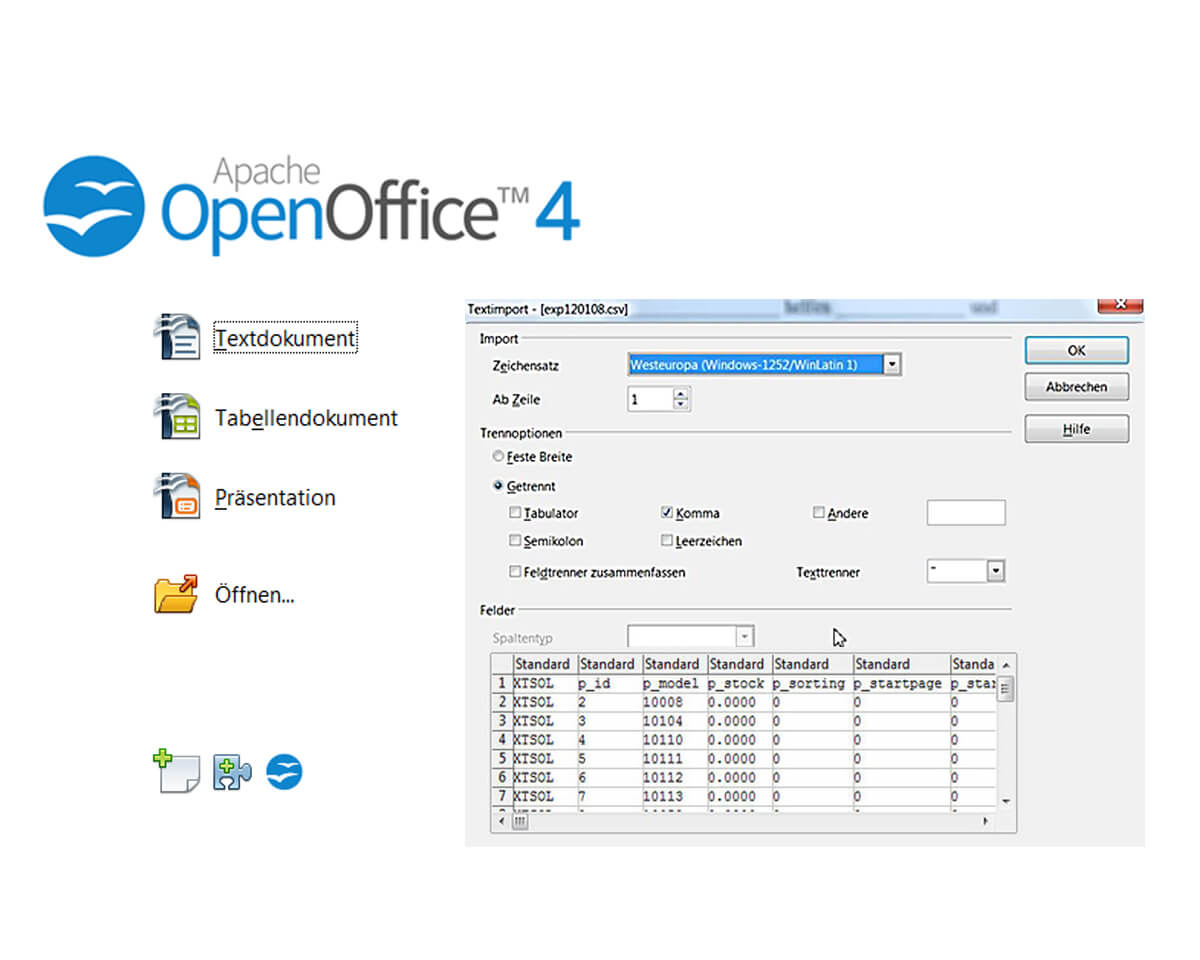Select the Standard header above p_id column
The height and width of the screenshot is (960, 1200).
(609, 664)
